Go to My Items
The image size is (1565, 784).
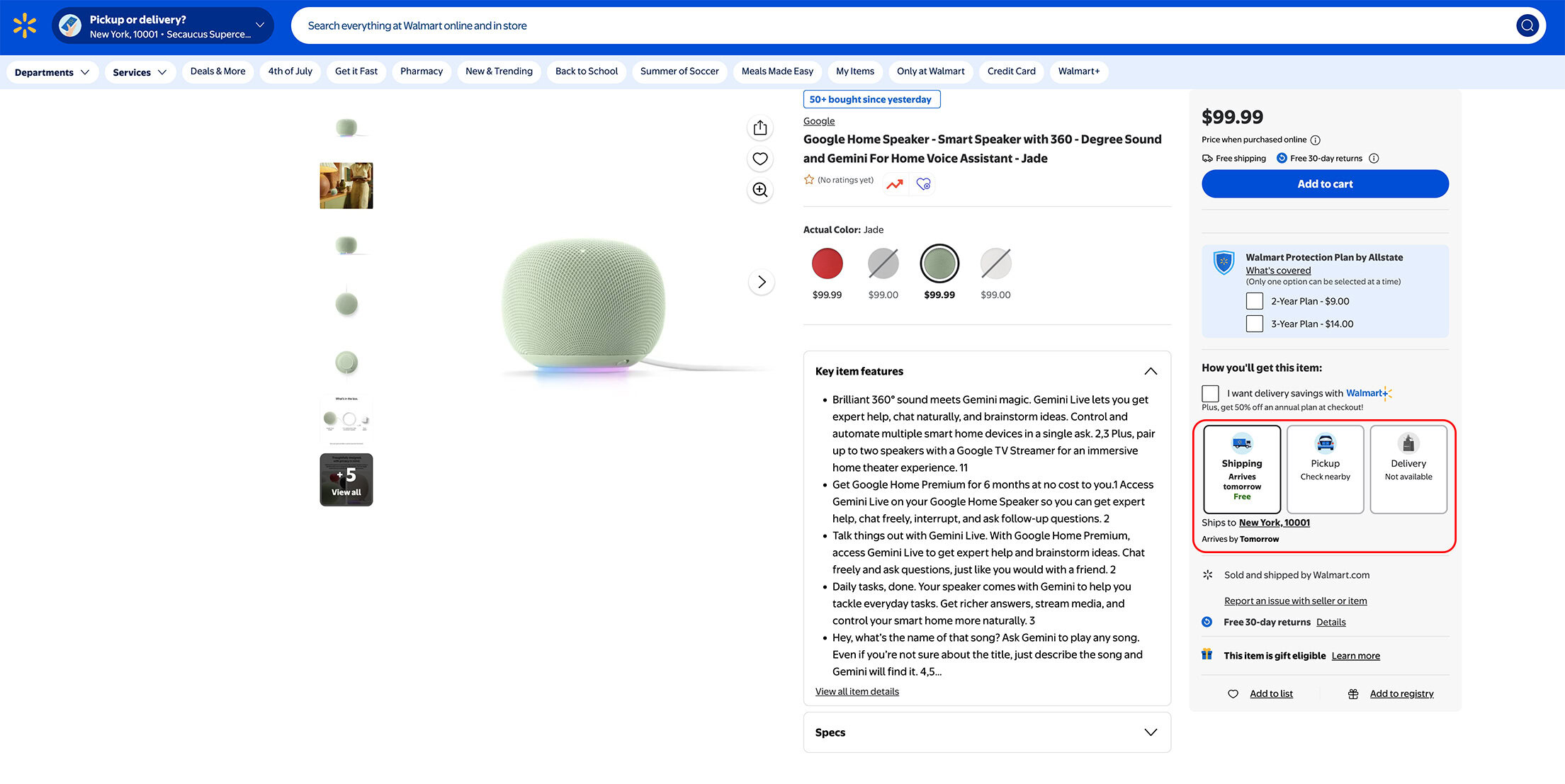pyautogui.click(x=855, y=72)
